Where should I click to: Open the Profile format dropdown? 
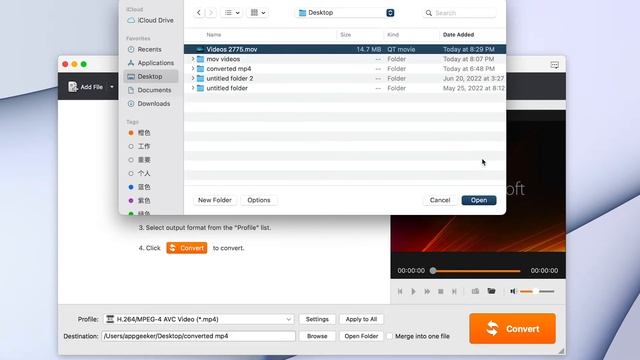pos(199,319)
